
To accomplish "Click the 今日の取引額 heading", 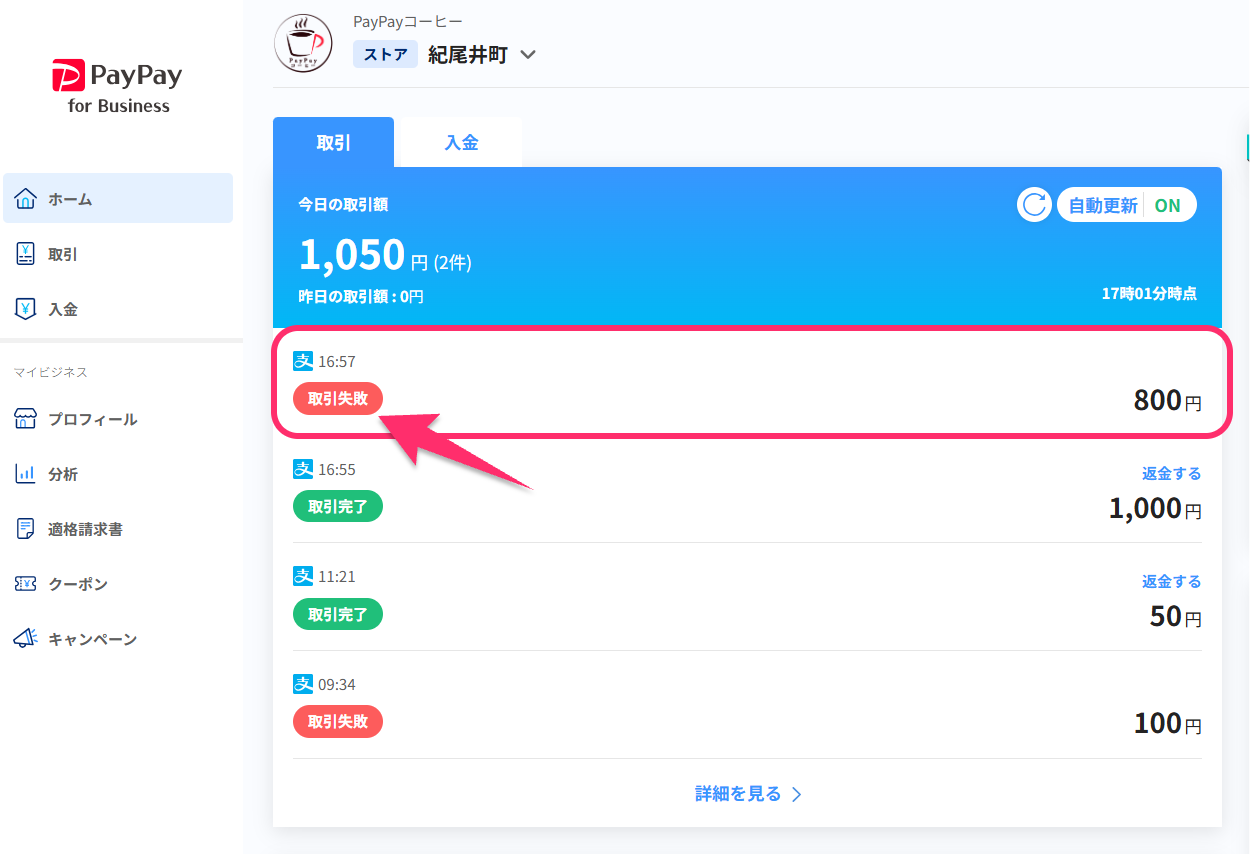I will 343,205.
